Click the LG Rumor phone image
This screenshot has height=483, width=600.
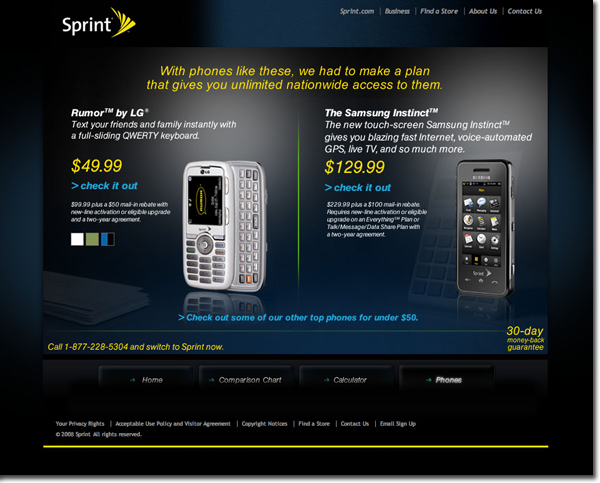[x=225, y=225]
